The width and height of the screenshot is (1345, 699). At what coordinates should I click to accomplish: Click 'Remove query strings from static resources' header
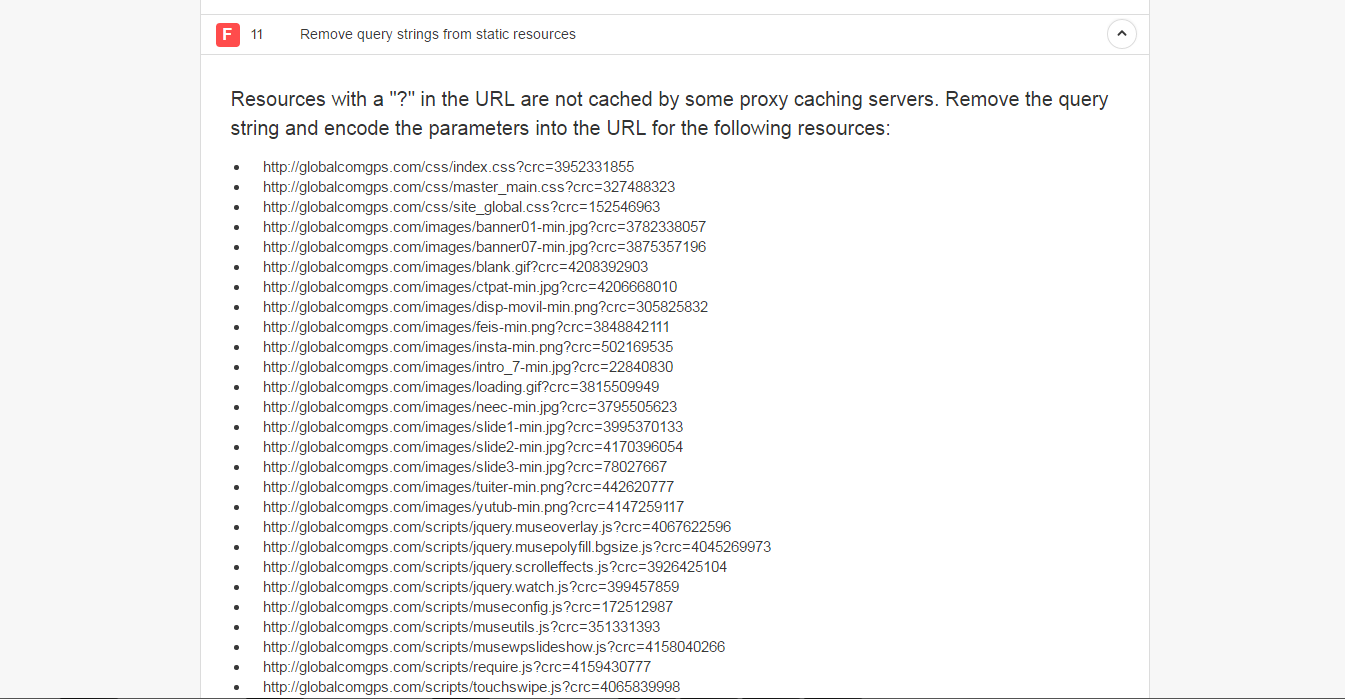coord(438,34)
